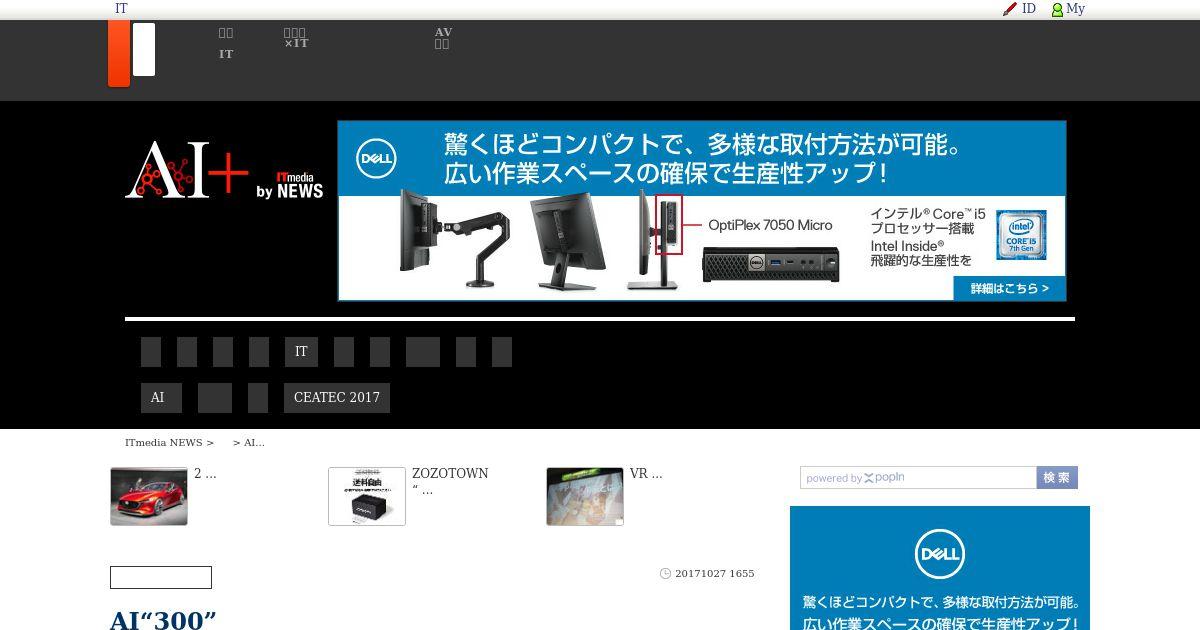Open the red car article thumbnail
The height and width of the screenshot is (630, 1200).
pyautogui.click(x=149, y=496)
